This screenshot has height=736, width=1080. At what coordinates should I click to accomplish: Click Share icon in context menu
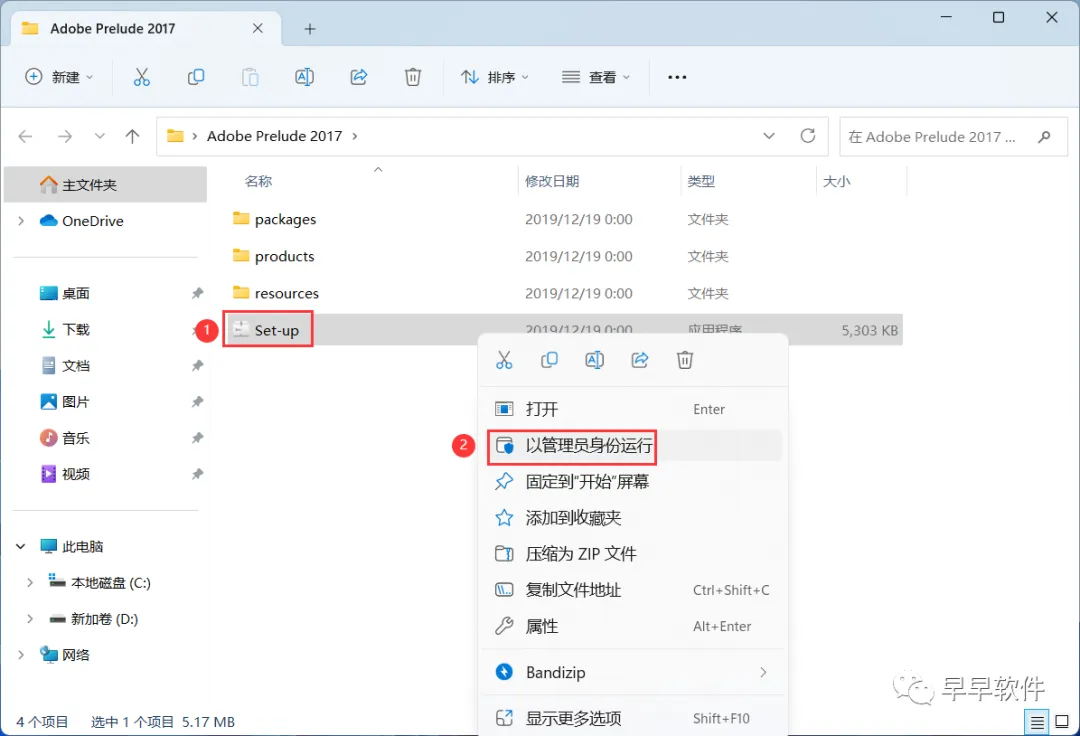640,360
